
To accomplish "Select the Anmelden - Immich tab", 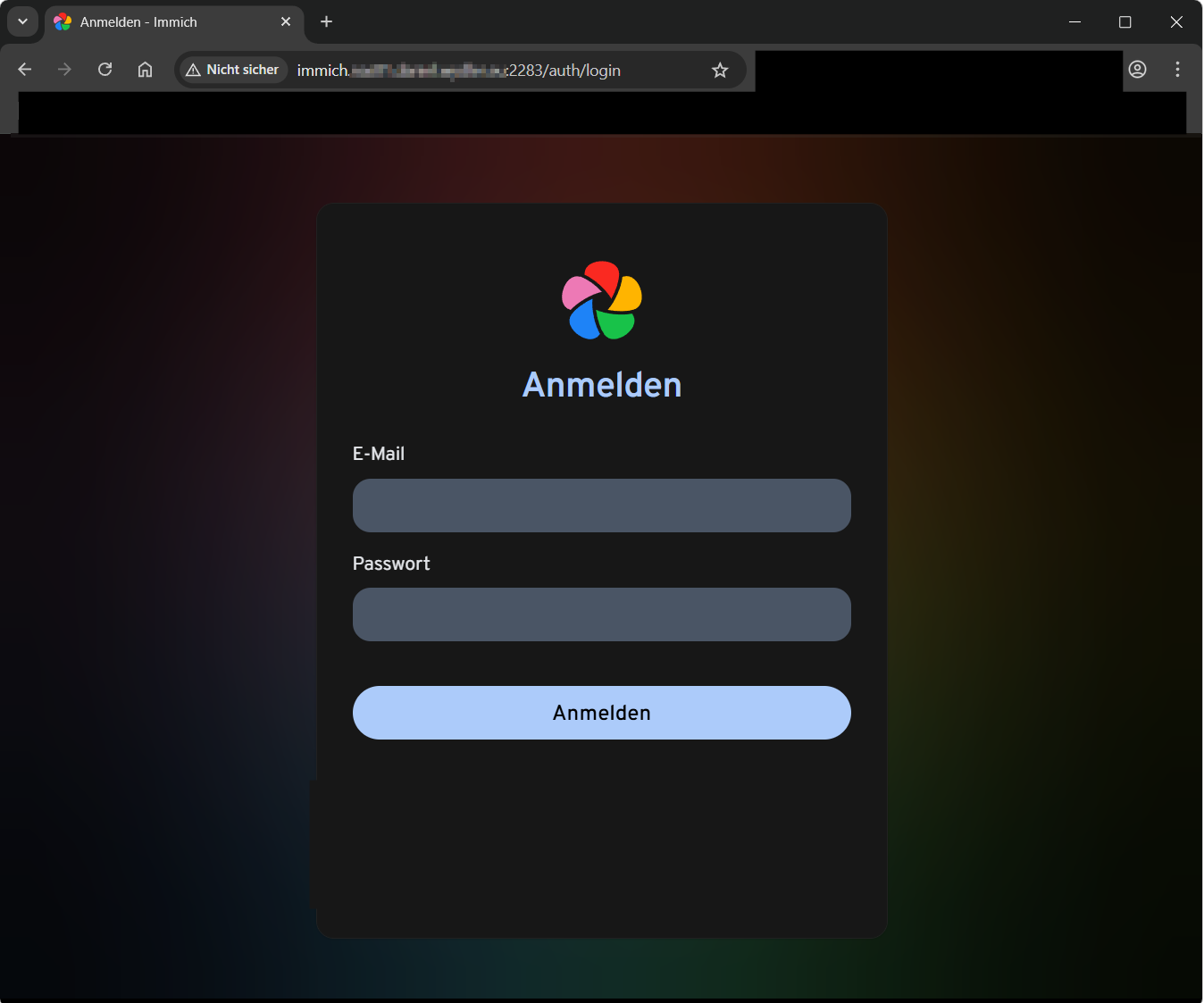I will pyautogui.click(x=174, y=21).
